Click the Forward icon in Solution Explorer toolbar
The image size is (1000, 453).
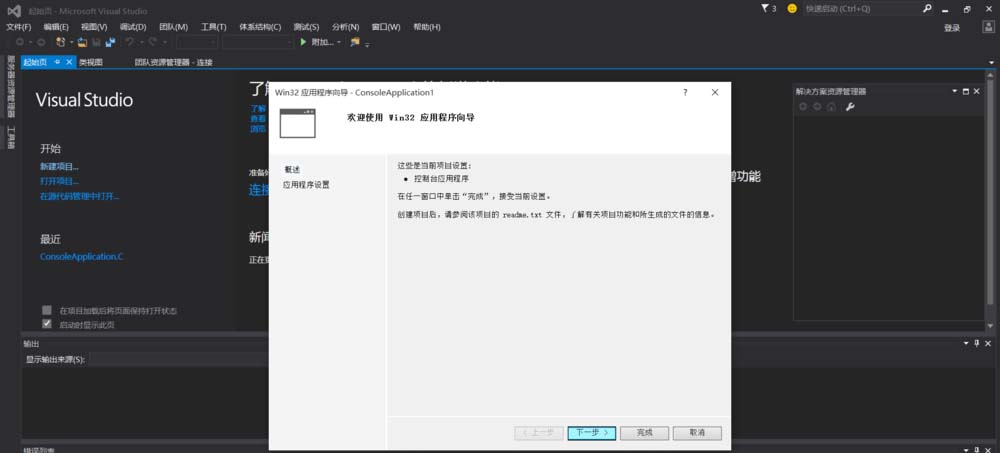click(x=817, y=107)
